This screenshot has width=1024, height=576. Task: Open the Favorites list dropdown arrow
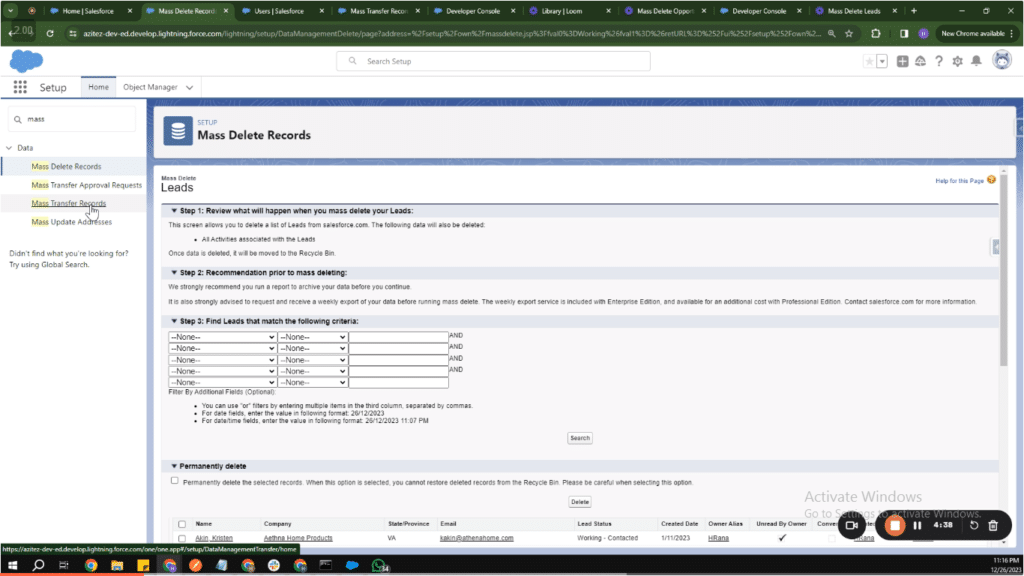click(882, 61)
